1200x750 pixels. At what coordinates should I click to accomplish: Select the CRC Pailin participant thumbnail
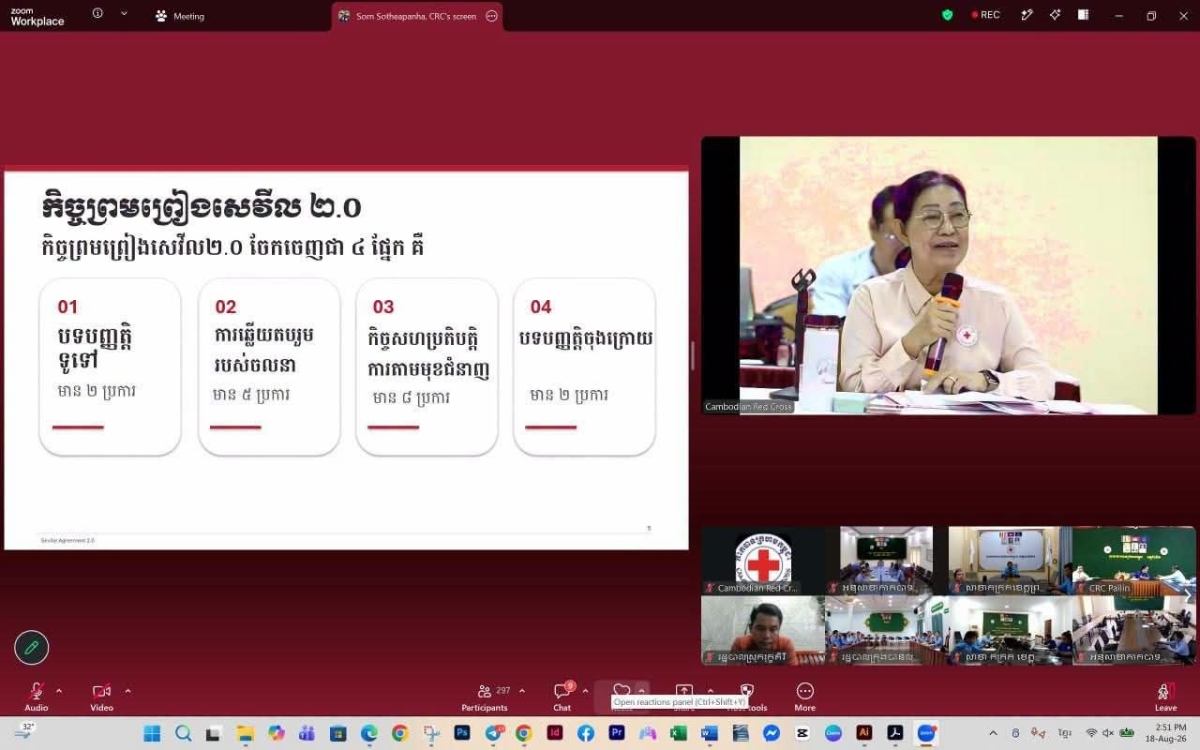coord(1133,560)
